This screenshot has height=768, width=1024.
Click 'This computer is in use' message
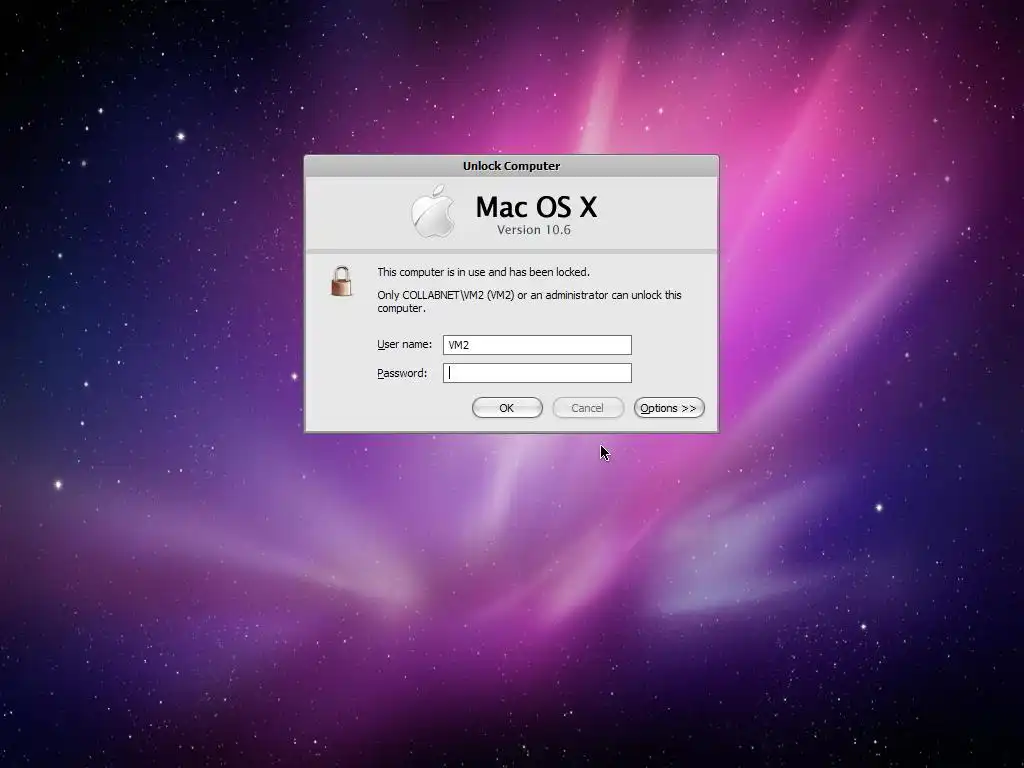tap(483, 272)
